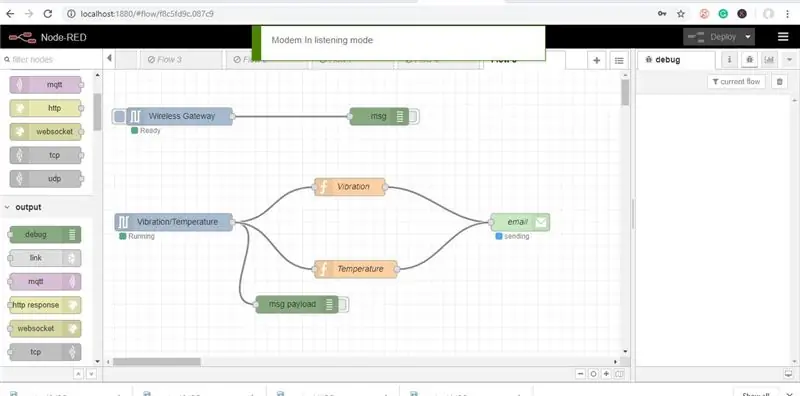The image size is (800, 396).
Task: Open the Node-RED hamburger main menu
Action: click(783, 37)
